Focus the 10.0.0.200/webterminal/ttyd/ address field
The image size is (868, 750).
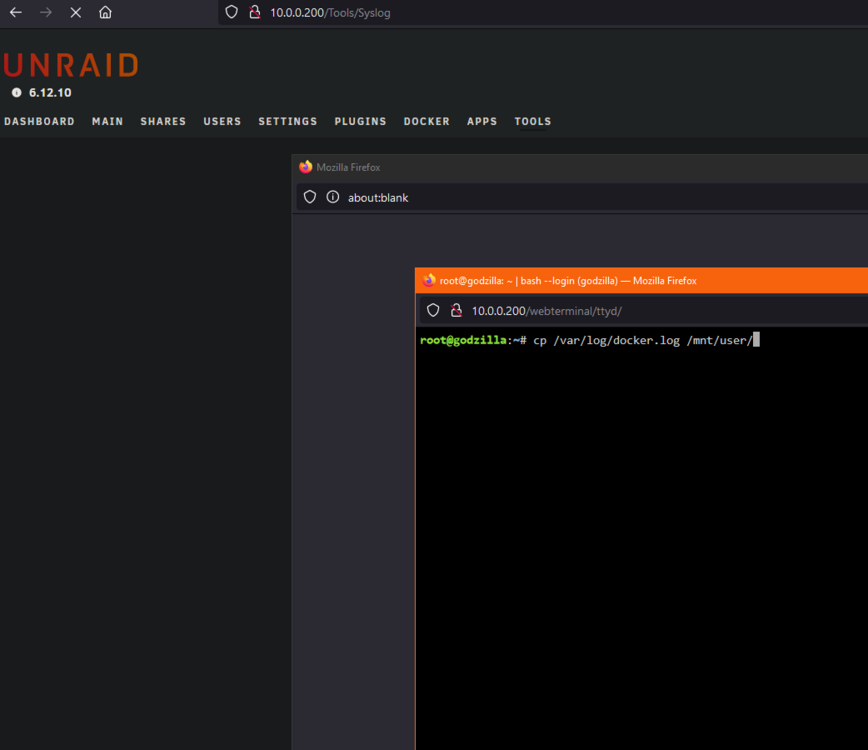tap(644, 311)
